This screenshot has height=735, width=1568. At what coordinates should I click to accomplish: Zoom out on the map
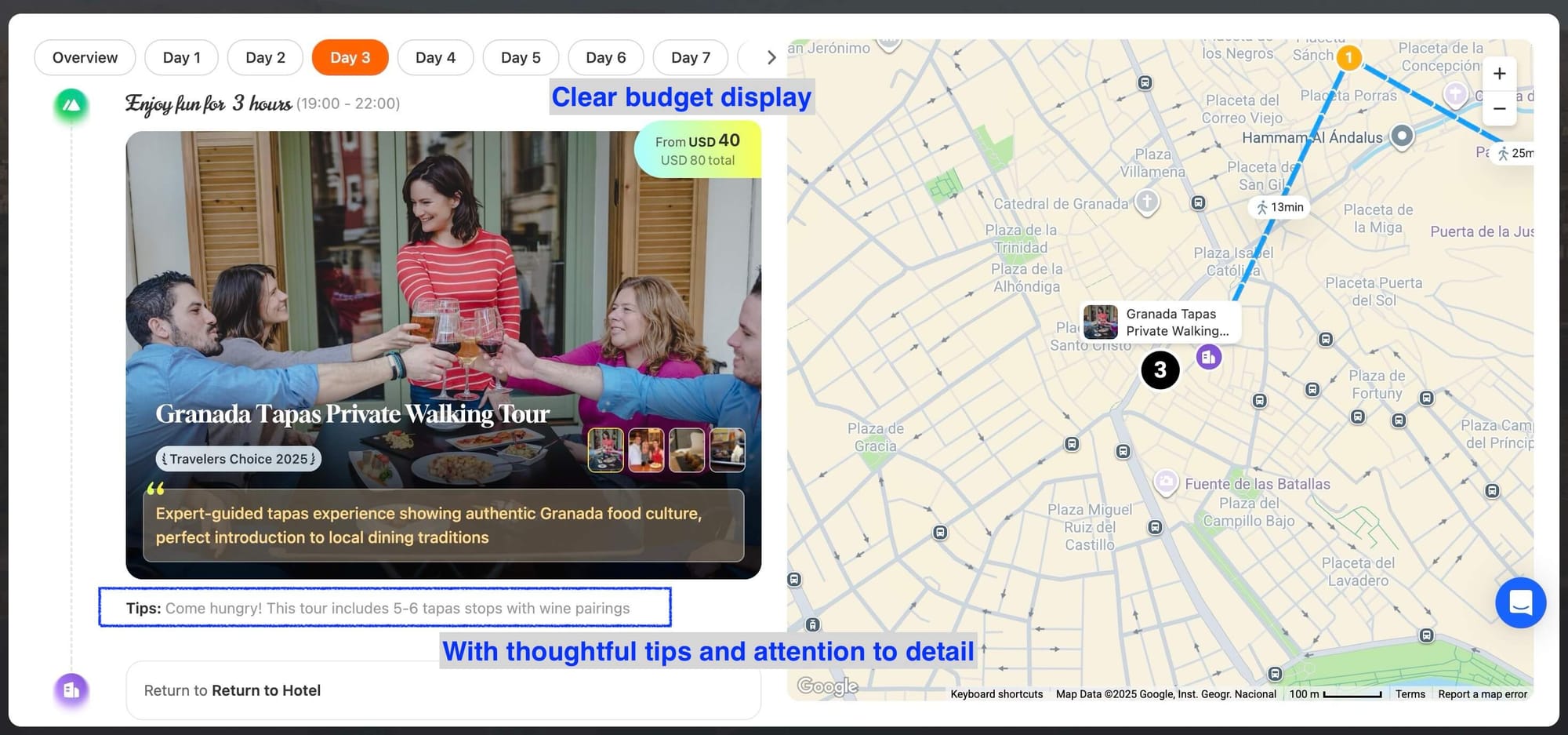coord(1499,108)
